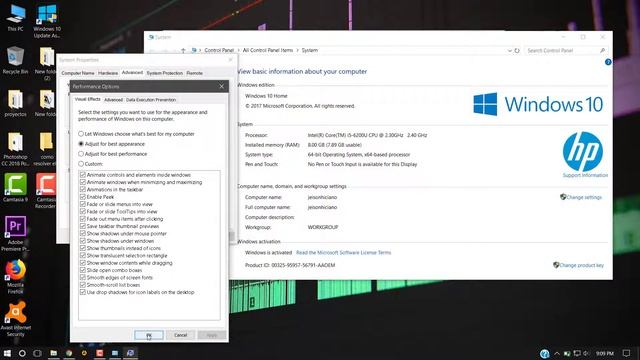Open the Recycle Bin desktop icon
This screenshot has width=640, height=360.
click(16, 60)
